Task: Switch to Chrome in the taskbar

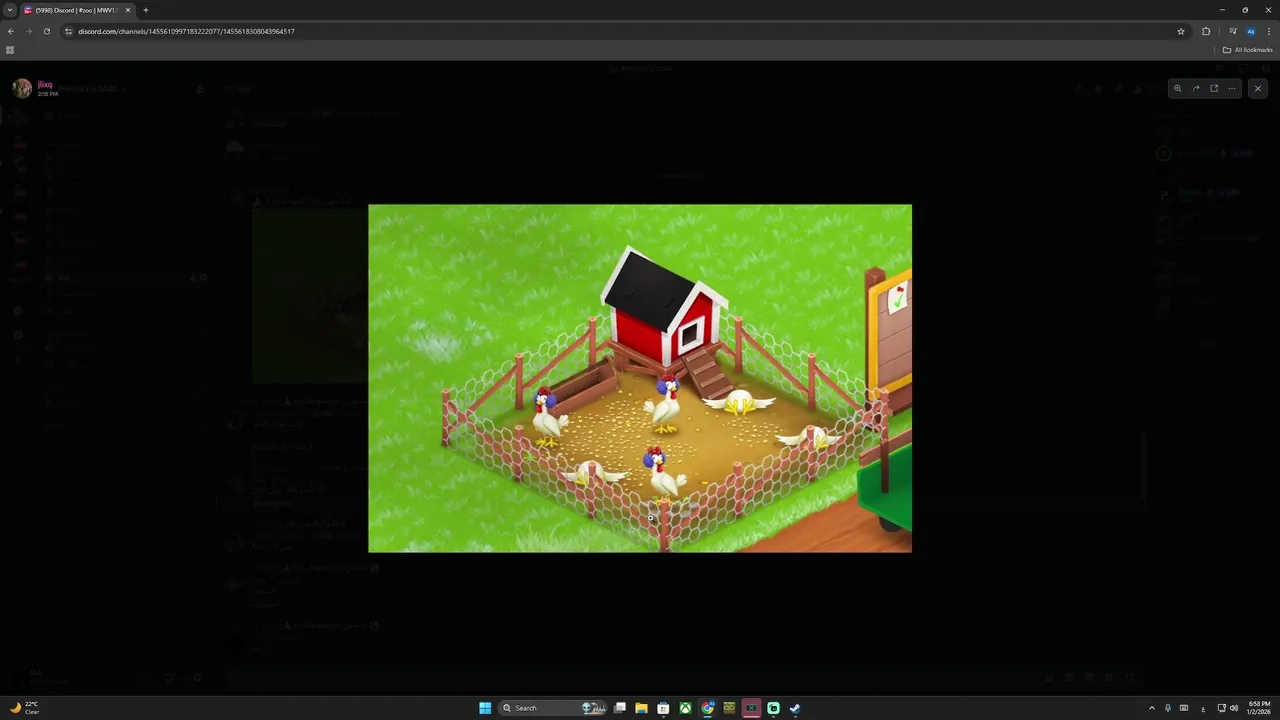Action: click(x=707, y=708)
